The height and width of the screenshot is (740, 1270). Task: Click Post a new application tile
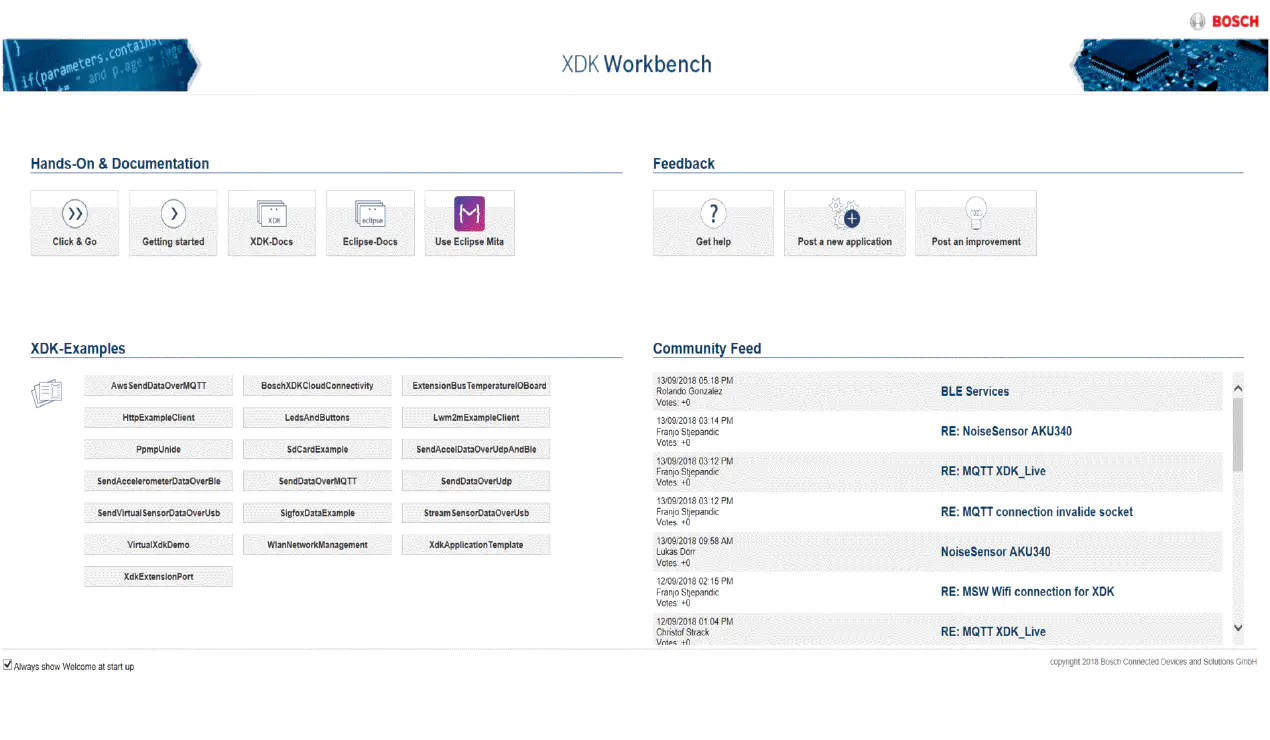point(844,223)
